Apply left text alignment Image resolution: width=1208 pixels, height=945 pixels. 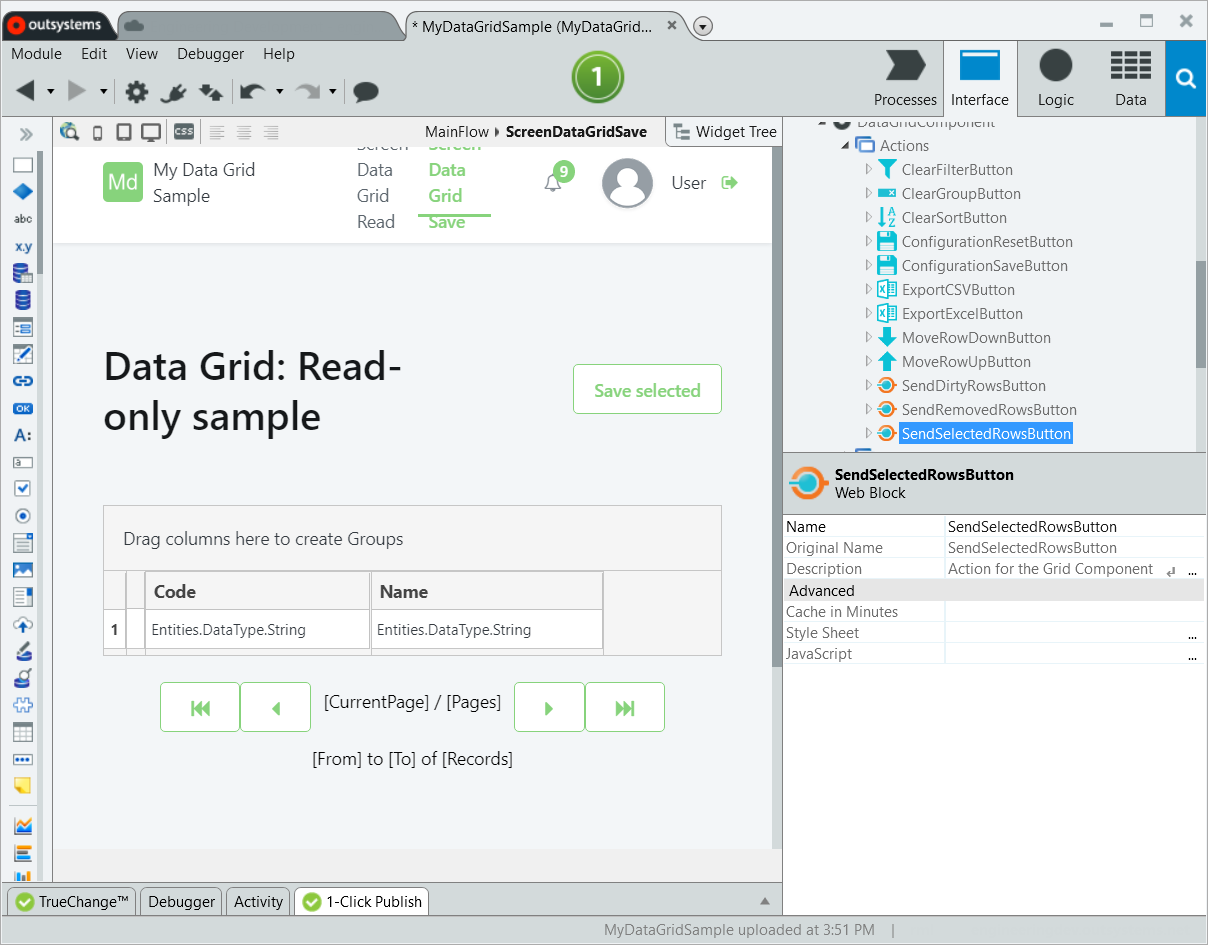(217, 131)
